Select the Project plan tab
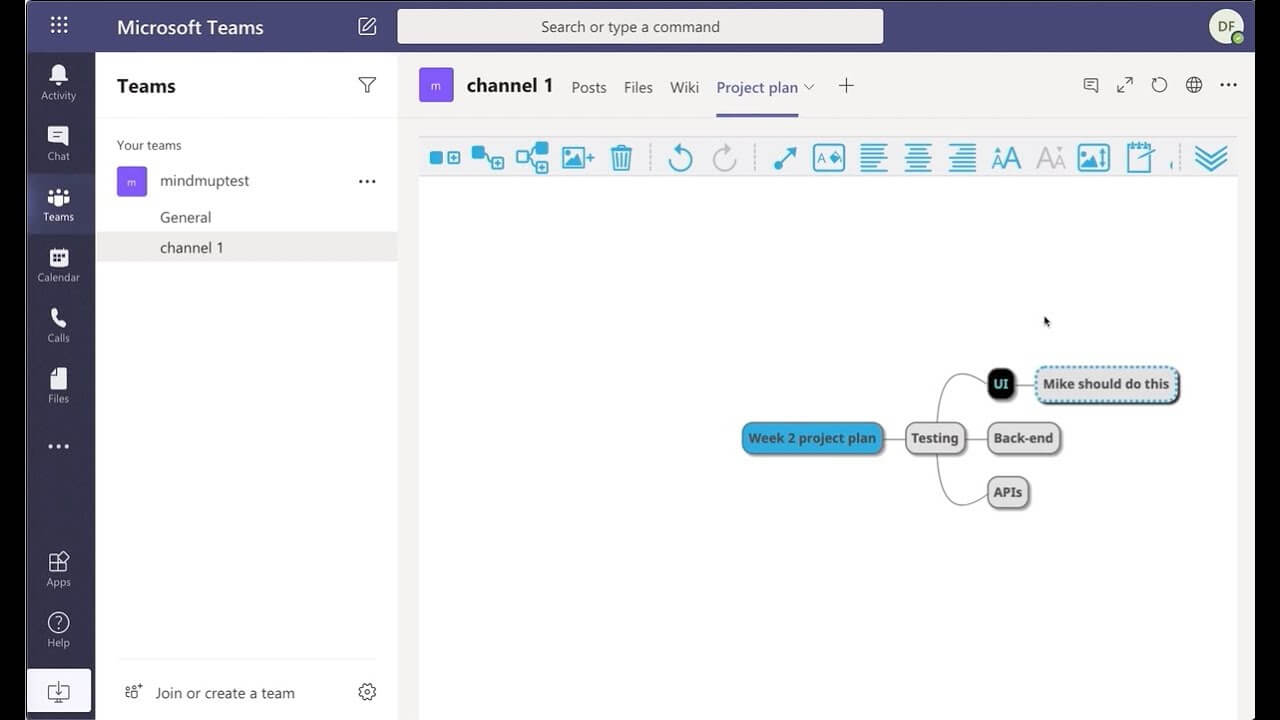Viewport: 1280px width, 720px height. point(757,87)
